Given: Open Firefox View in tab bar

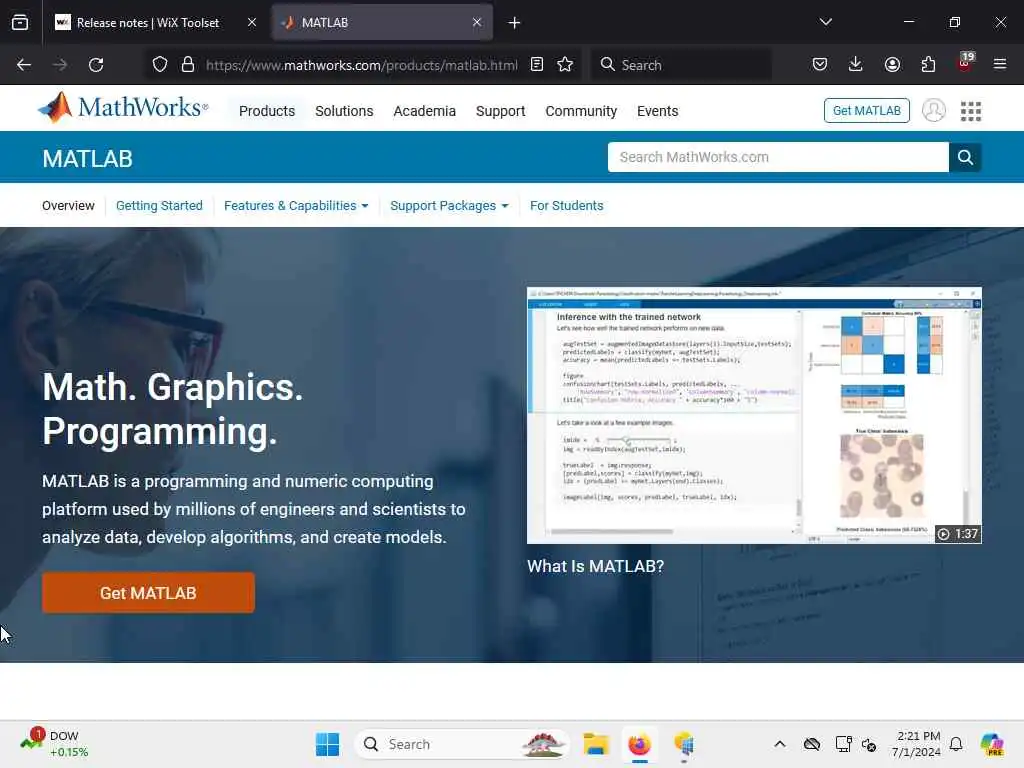Looking at the screenshot, I should point(20,23).
